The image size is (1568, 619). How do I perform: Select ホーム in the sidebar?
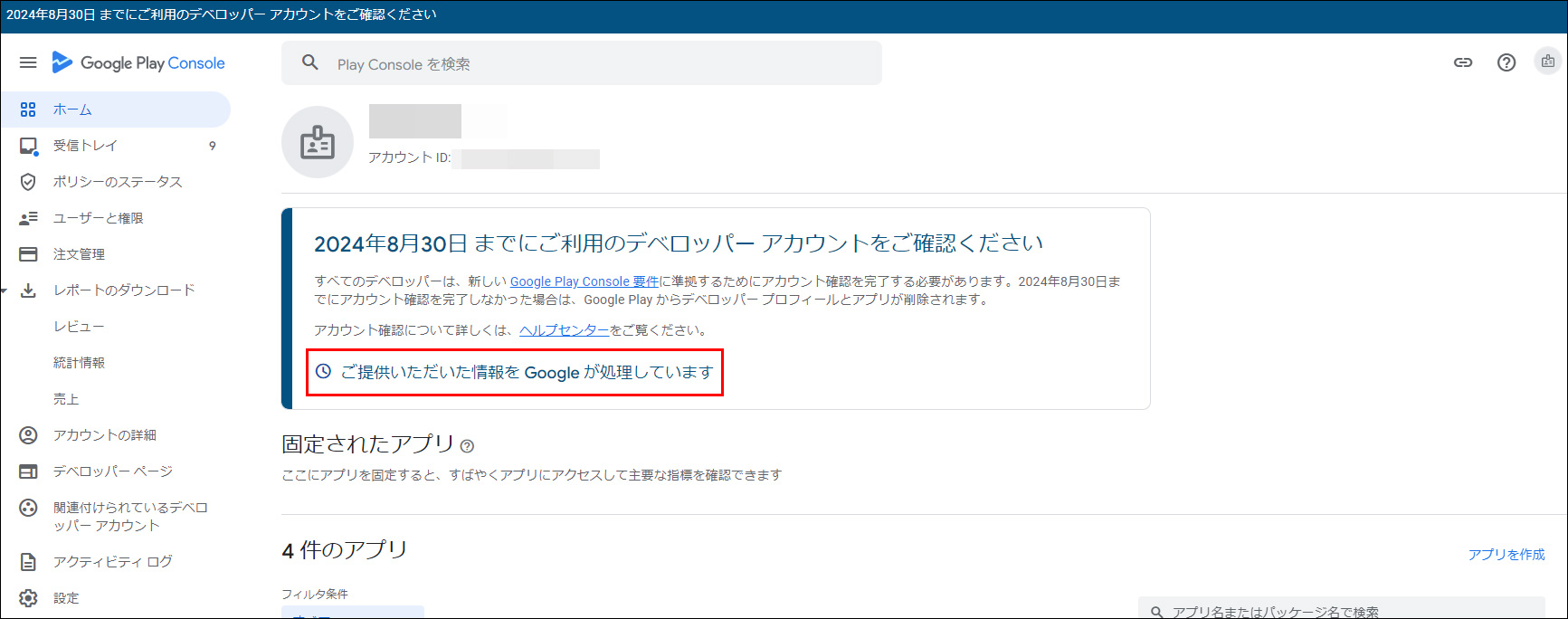click(x=72, y=110)
